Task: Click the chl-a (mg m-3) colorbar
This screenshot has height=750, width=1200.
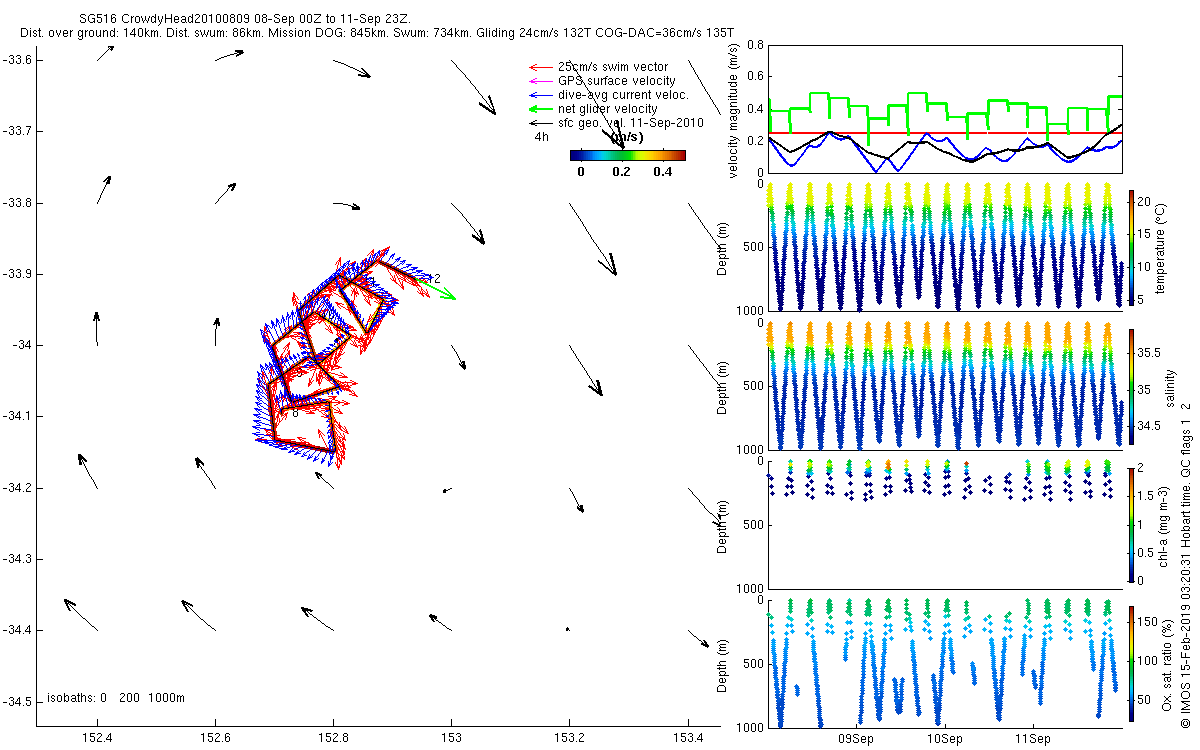Action: click(1131, 524)
